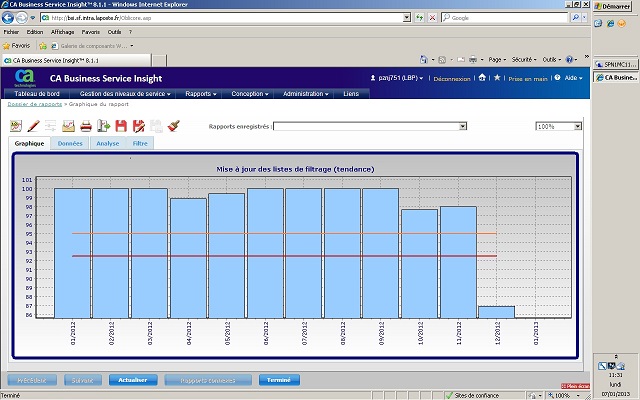The height and width of the screenshot is (400, 640).
Task: Click the add to favorites bar star icon
Action: click(x=43, y=46)
